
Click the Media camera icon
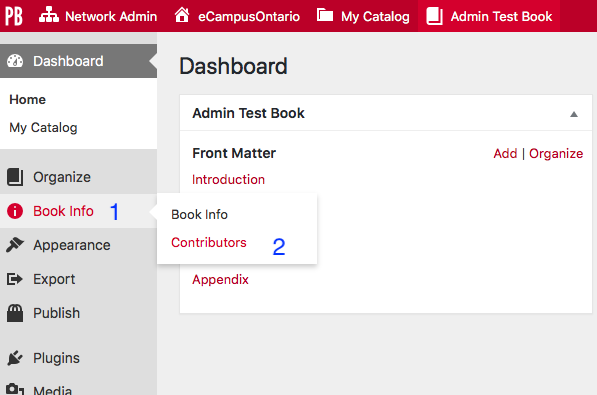coord(15,389)
